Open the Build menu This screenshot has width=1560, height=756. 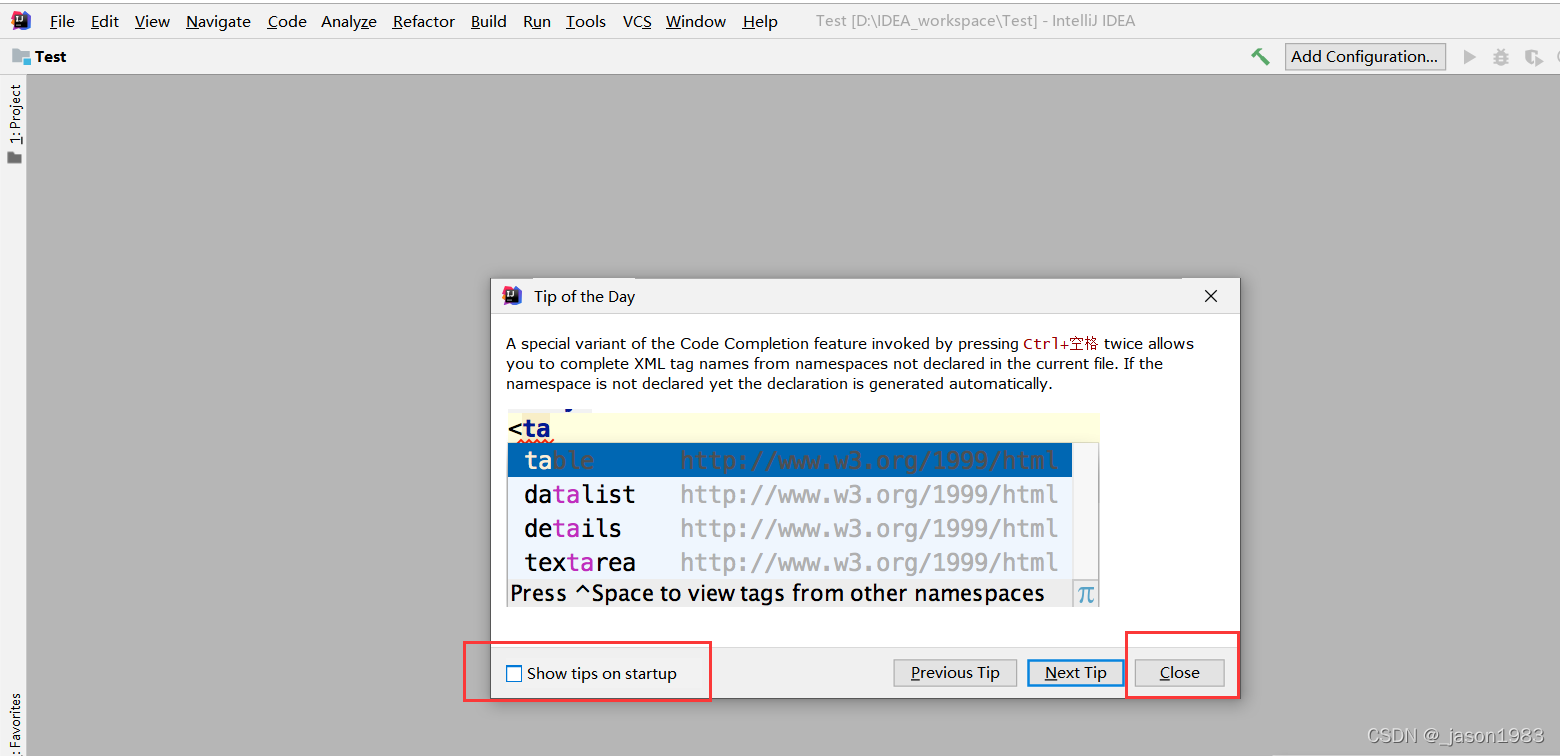coord(489,21)
